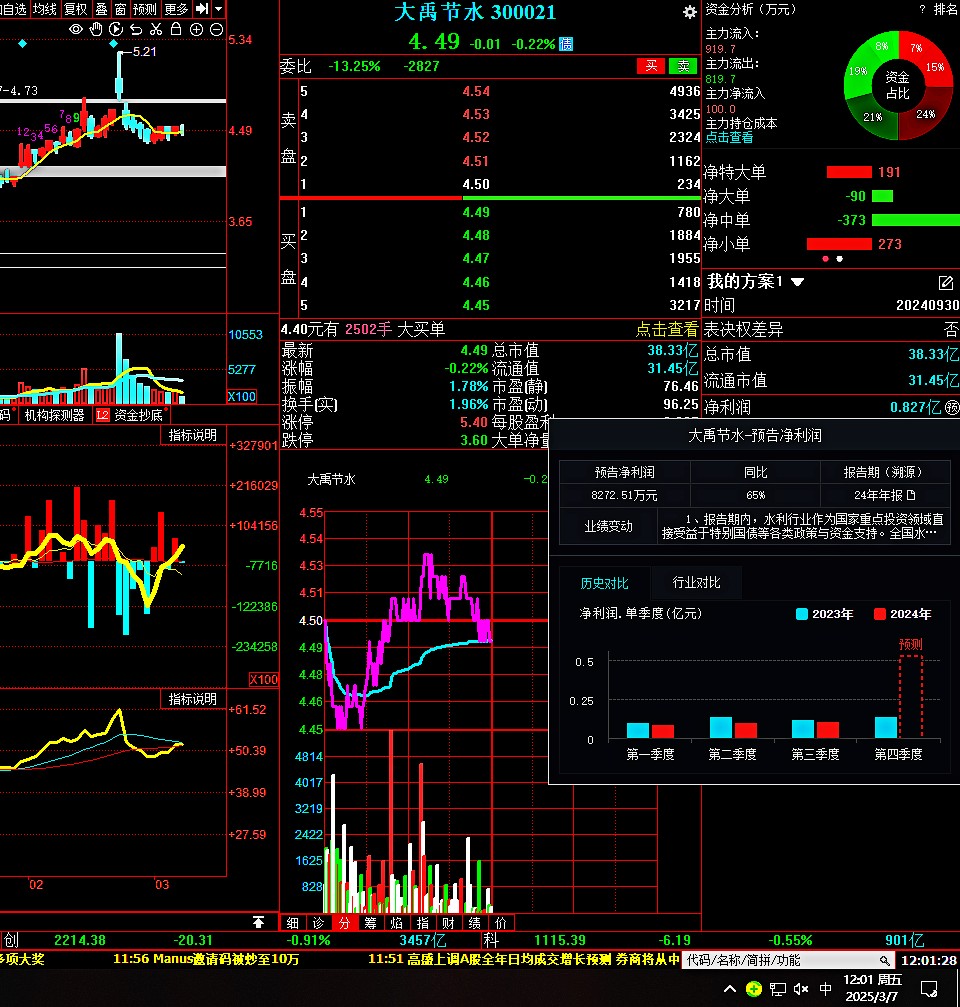The image size is (960, 1007).
Task: Click the 均线 toolbar item
Action: point(45,9)
